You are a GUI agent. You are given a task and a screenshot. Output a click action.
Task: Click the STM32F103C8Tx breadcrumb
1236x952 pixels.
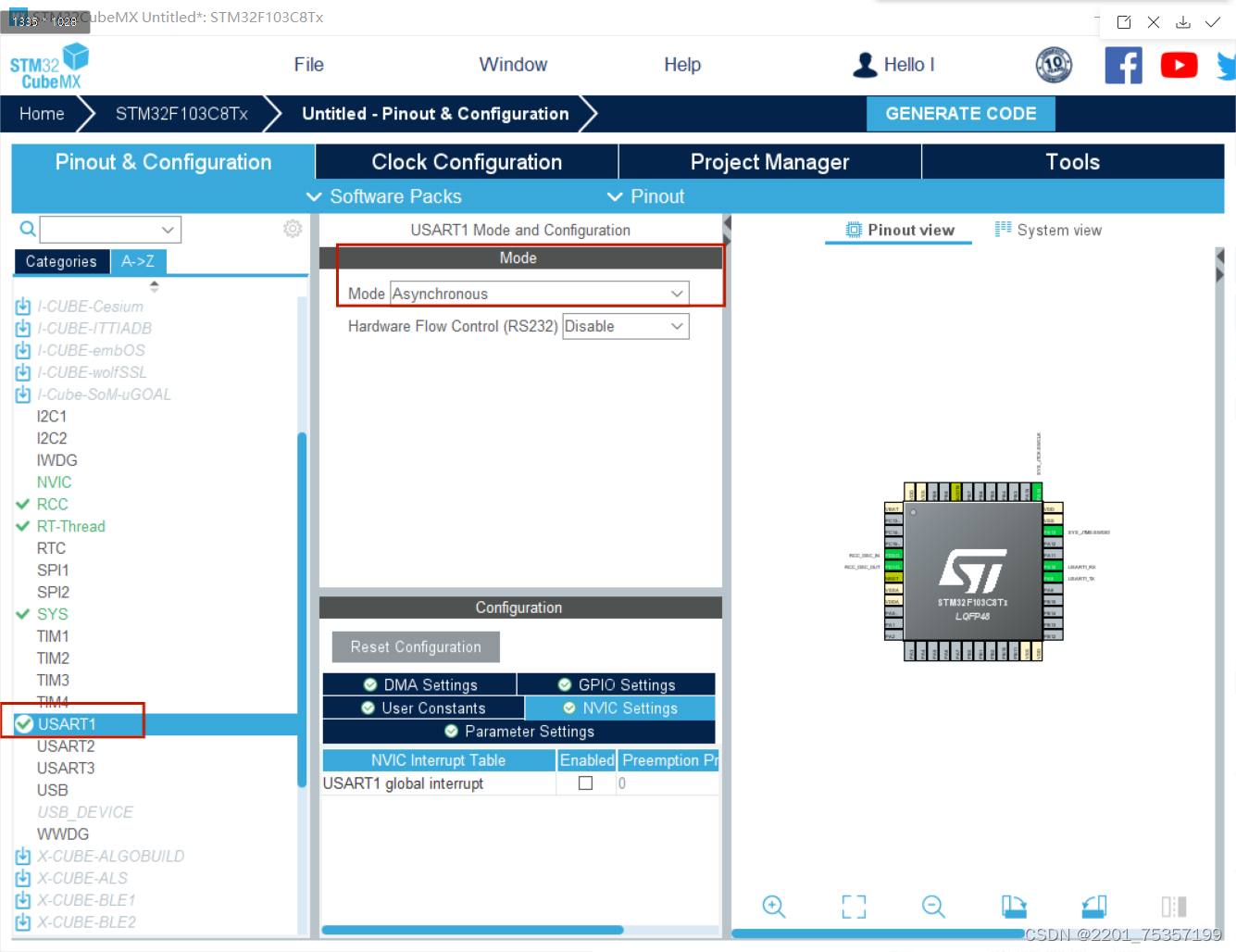181,114
